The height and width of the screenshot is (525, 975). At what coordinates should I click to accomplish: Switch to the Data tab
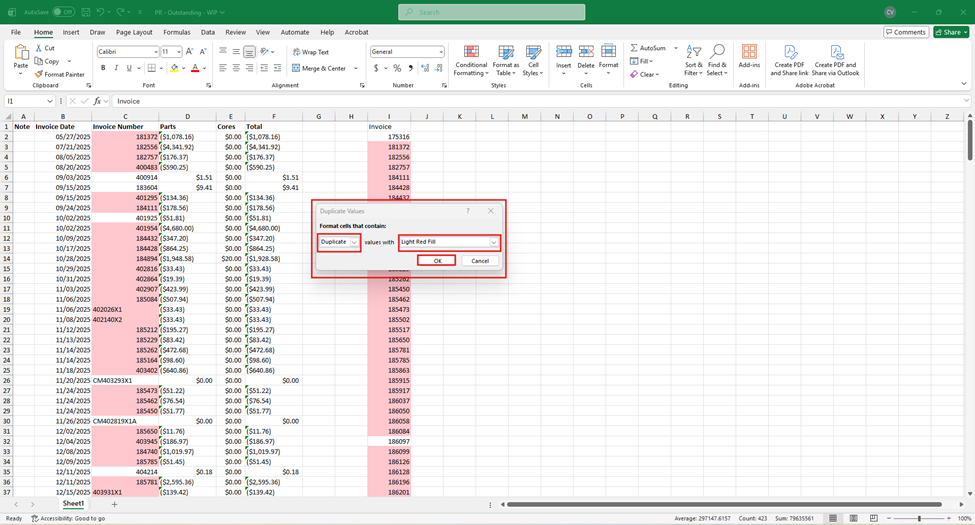[208, 32]
